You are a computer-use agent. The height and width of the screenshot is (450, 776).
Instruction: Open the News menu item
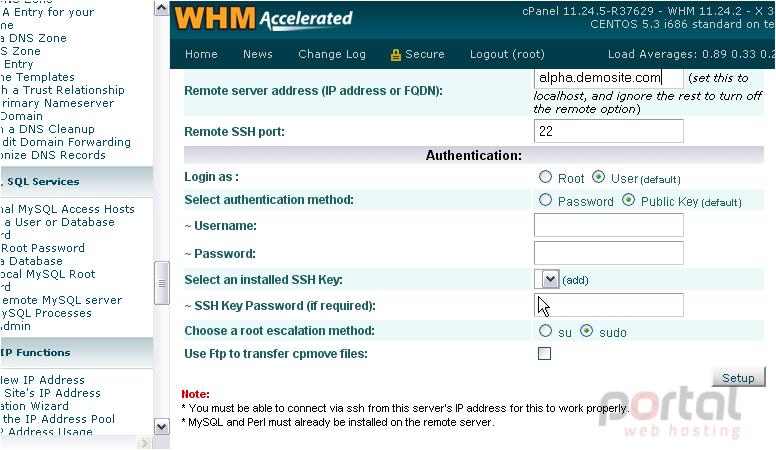257,54
